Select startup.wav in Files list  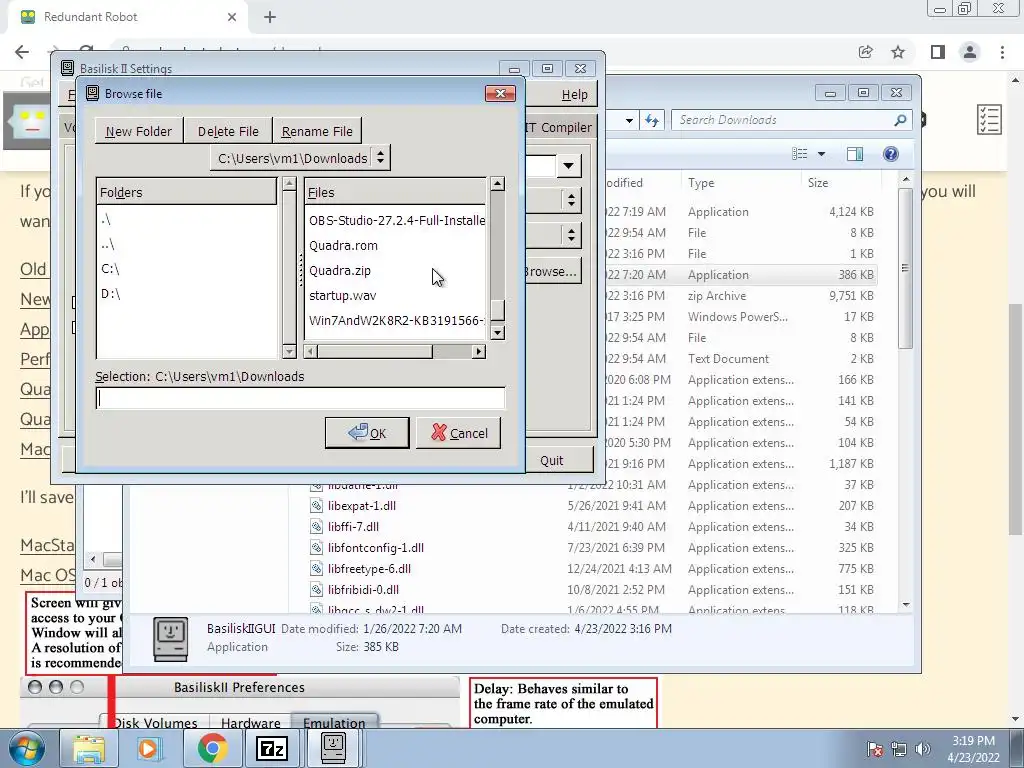(342, 295)
